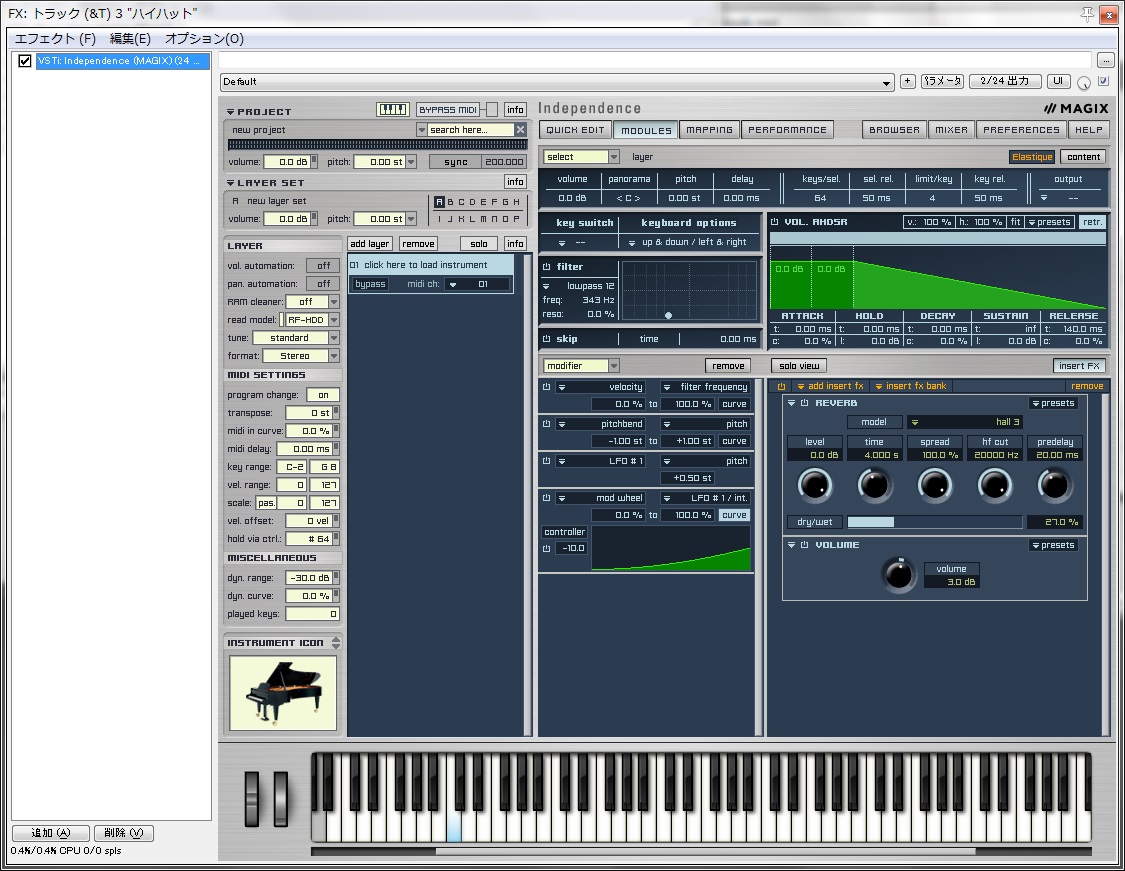
Task: Click the keyboard horizontal scrollbar
Action: pyautogui.click(x=705, y=852)
